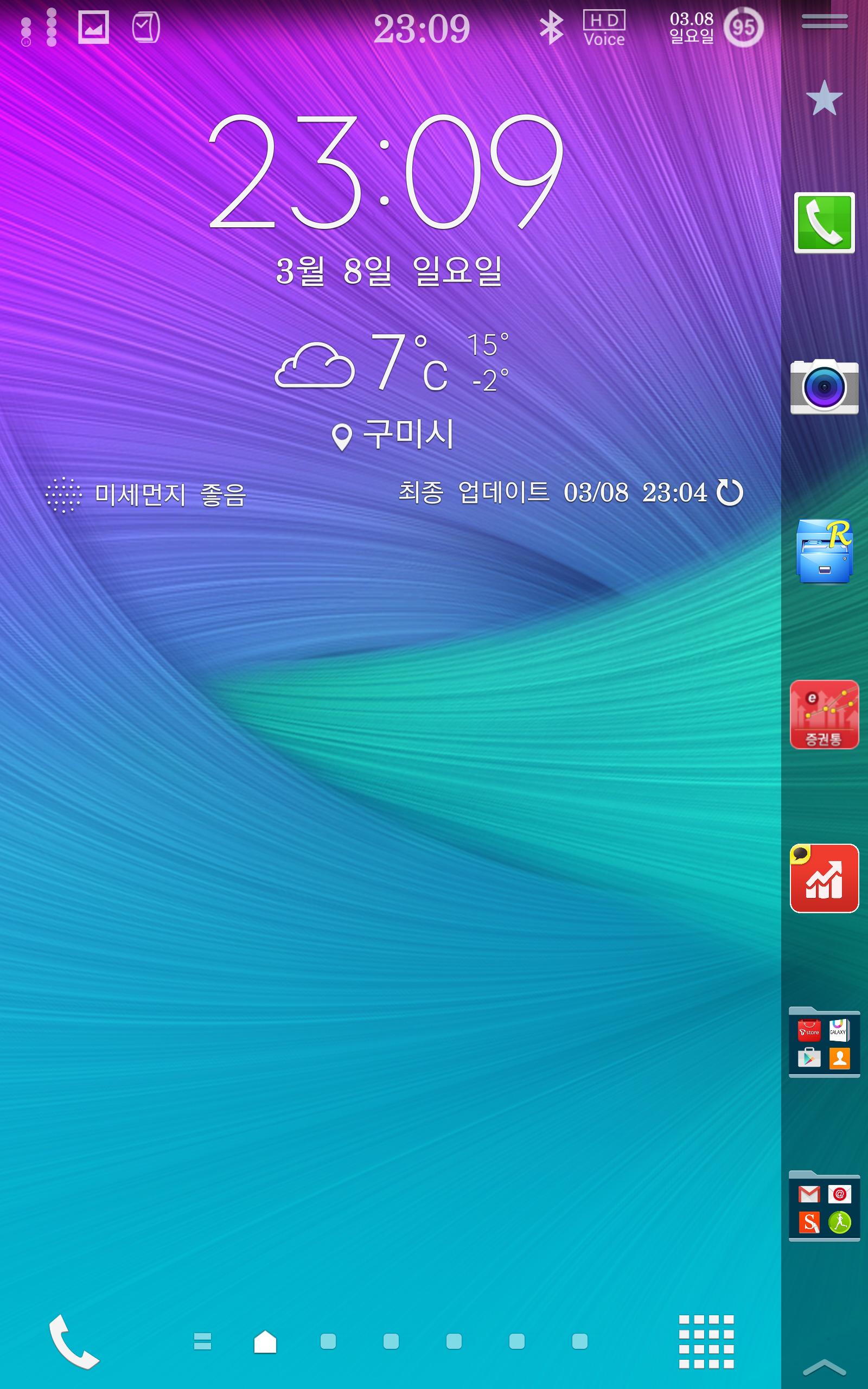Tap the phone dialer shortcut in dock
The width and height of the screenshot is (868, 1389).
coord(73,1341)
